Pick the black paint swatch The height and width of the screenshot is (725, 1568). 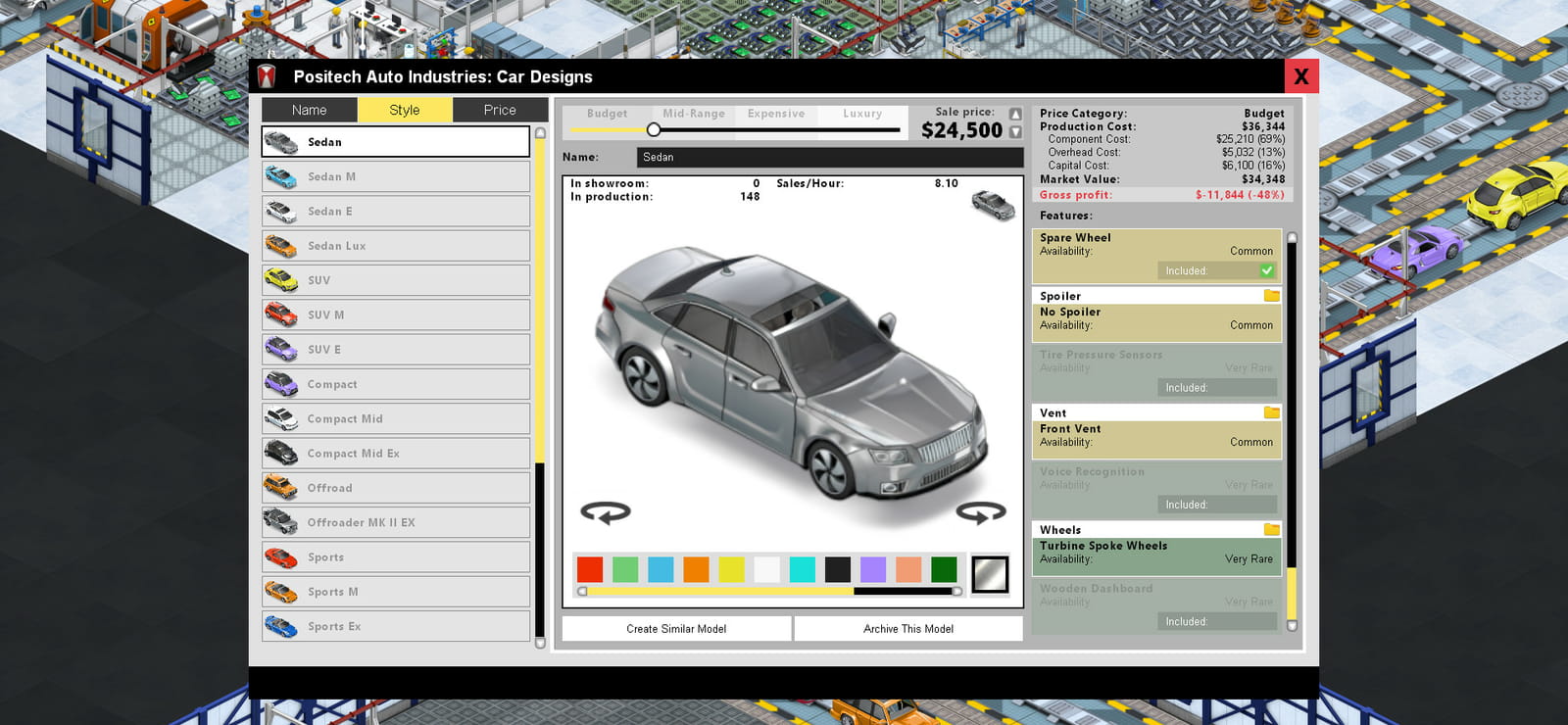click(x=838, y=569)
